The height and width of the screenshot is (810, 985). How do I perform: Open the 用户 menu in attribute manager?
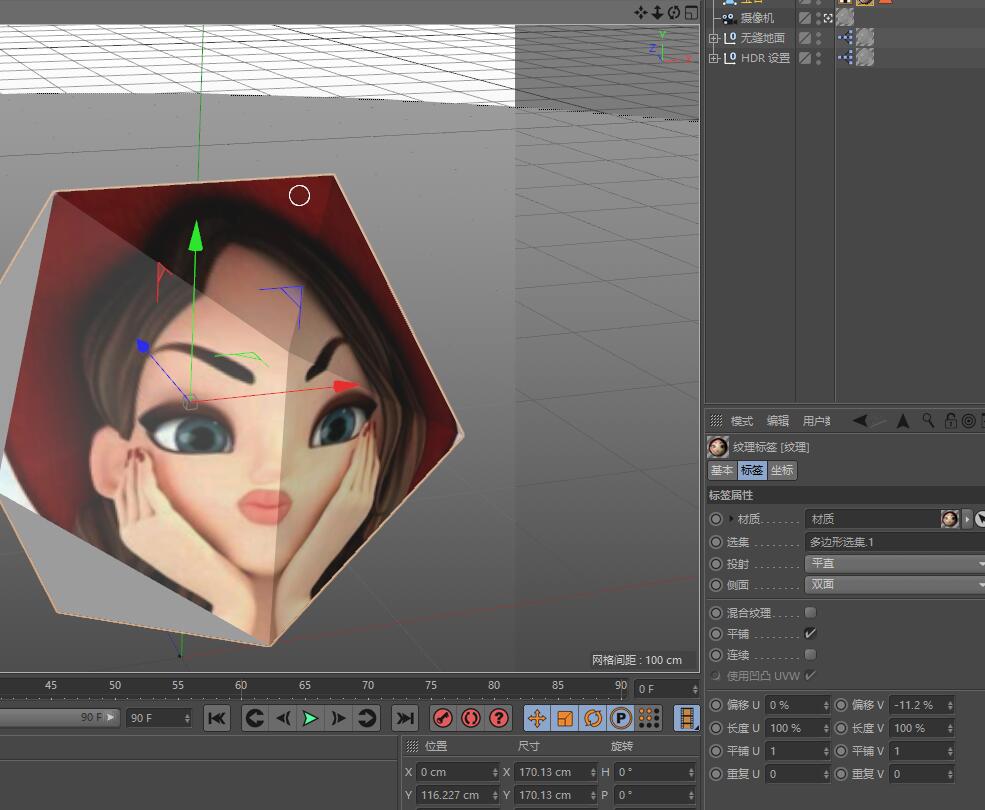click(817, 421)
